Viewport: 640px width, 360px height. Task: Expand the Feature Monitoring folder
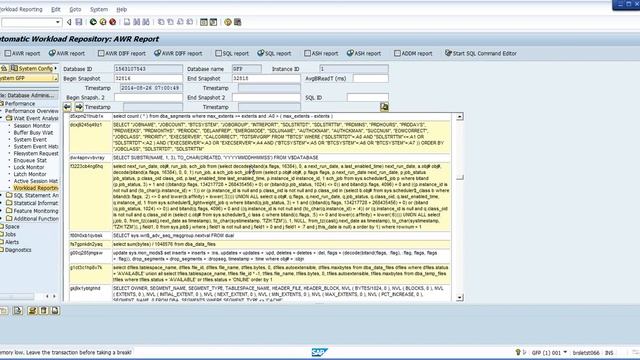2,211
